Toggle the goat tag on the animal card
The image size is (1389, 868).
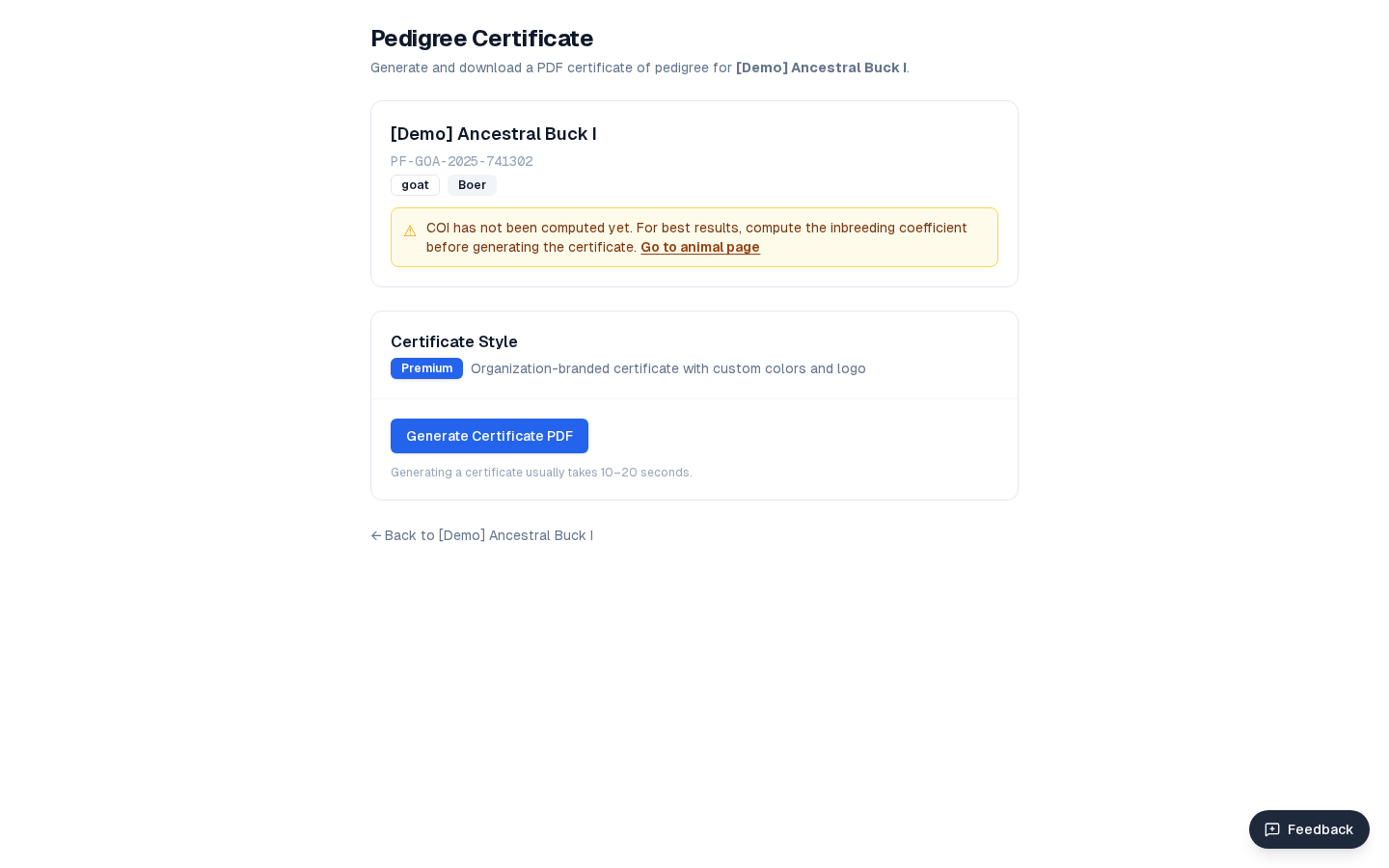415,185
